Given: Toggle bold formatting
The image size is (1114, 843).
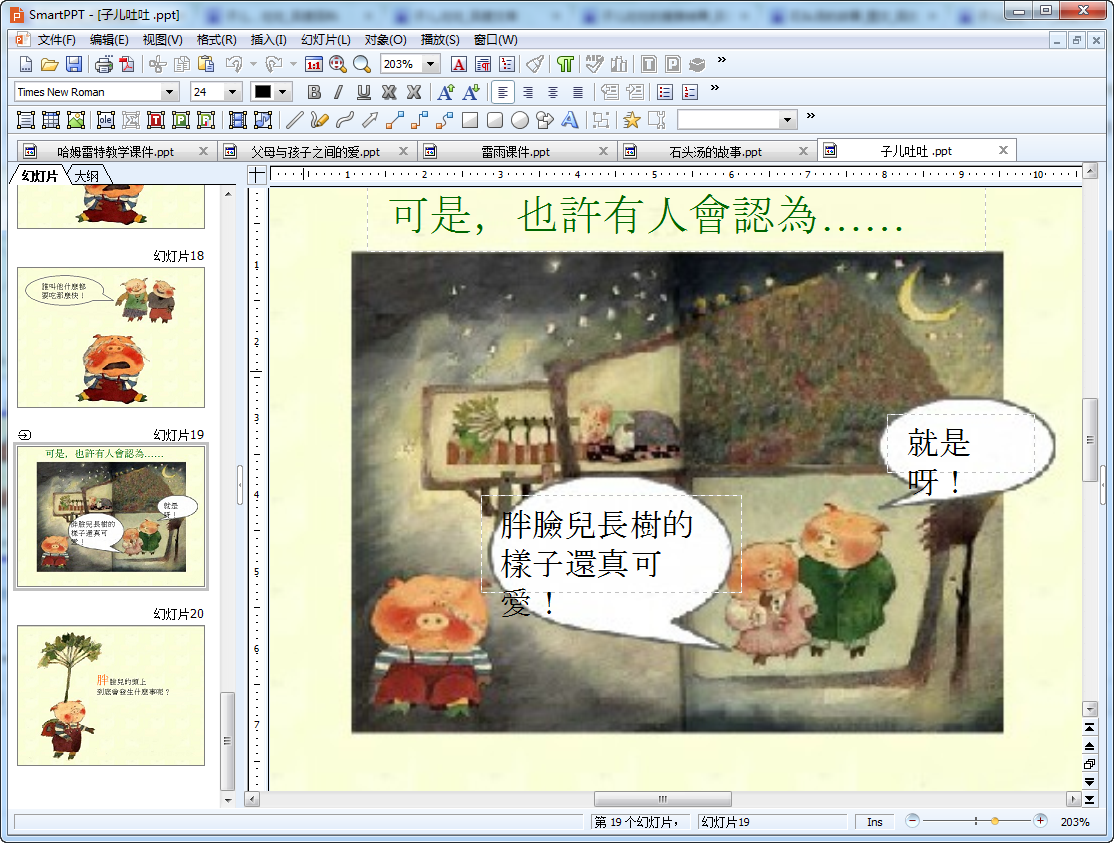Looking at the screenshot, I should [314, 92].
